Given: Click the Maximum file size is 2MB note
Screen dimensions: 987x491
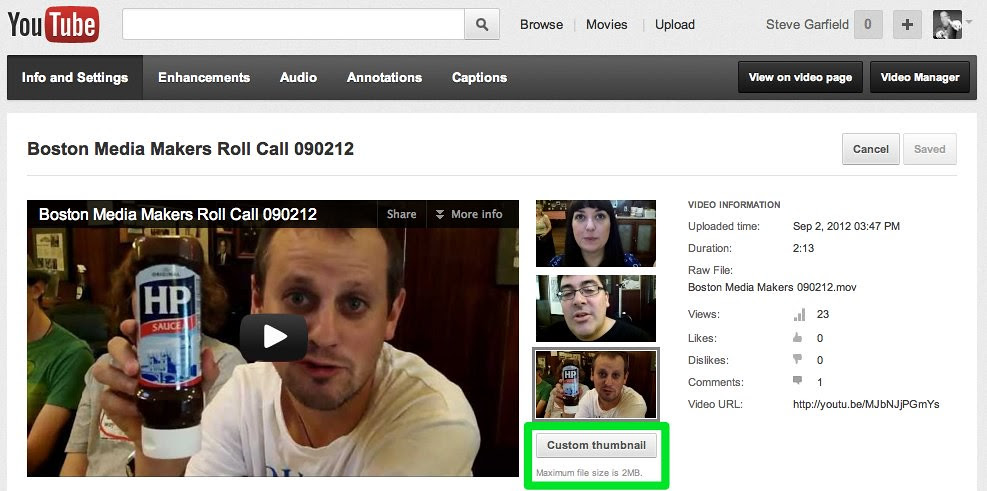Looking at the screenshot, I should pyautogui.click(x=589, y=473).
